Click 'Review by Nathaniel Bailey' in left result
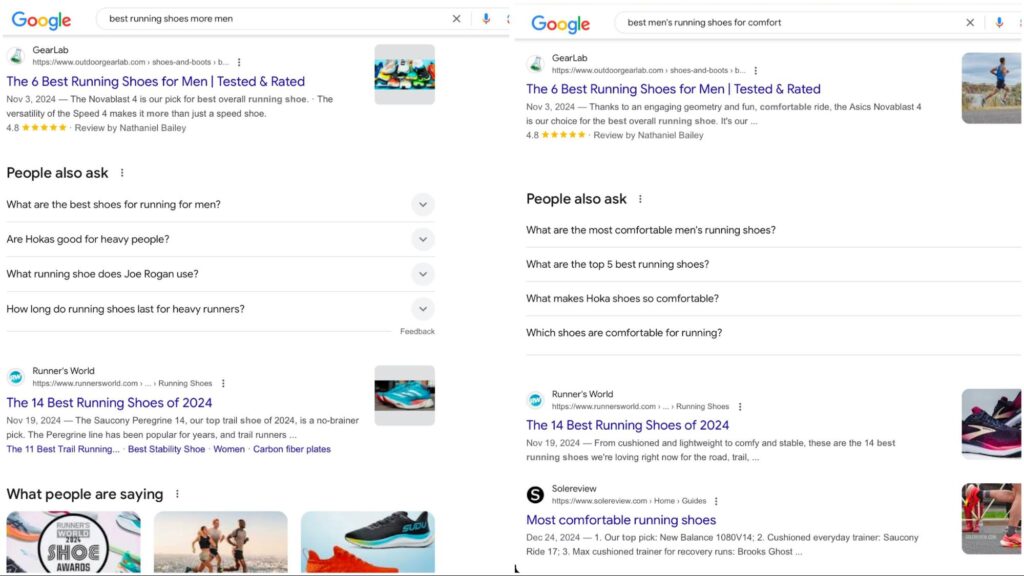This screenshot has height=576, width=1024. [130, 128]
